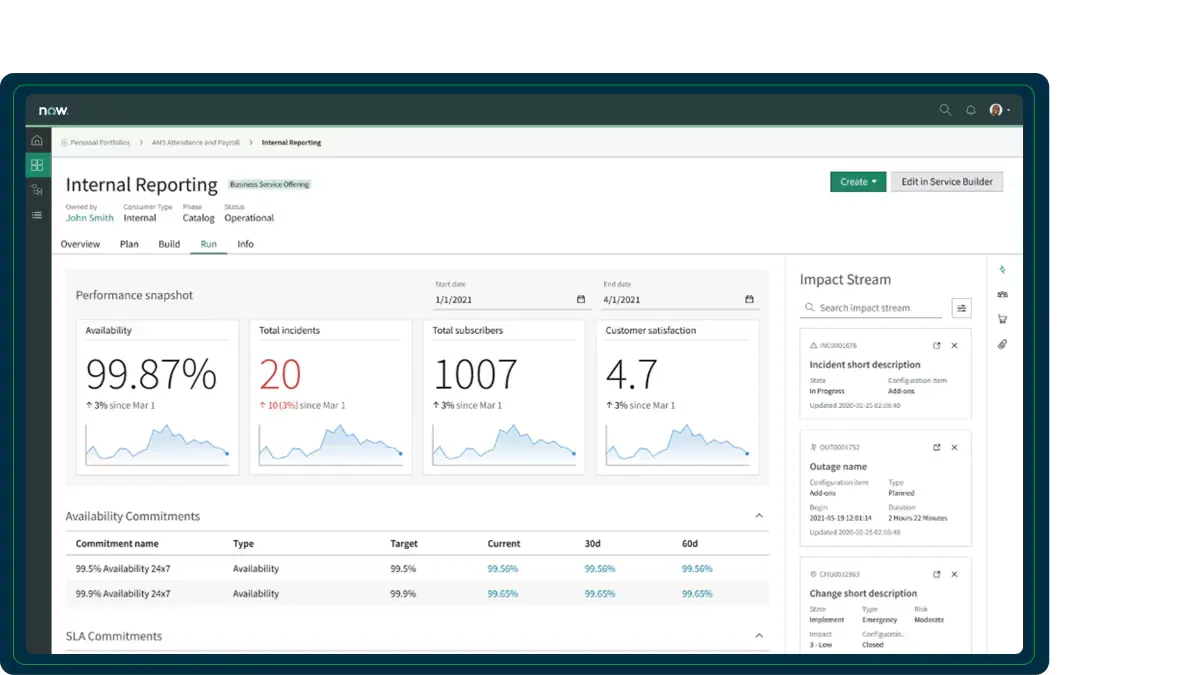Dismiss the Outage name card
Image resolution: width=1200 pixels, height=675 pixels.
click(954, 448)
